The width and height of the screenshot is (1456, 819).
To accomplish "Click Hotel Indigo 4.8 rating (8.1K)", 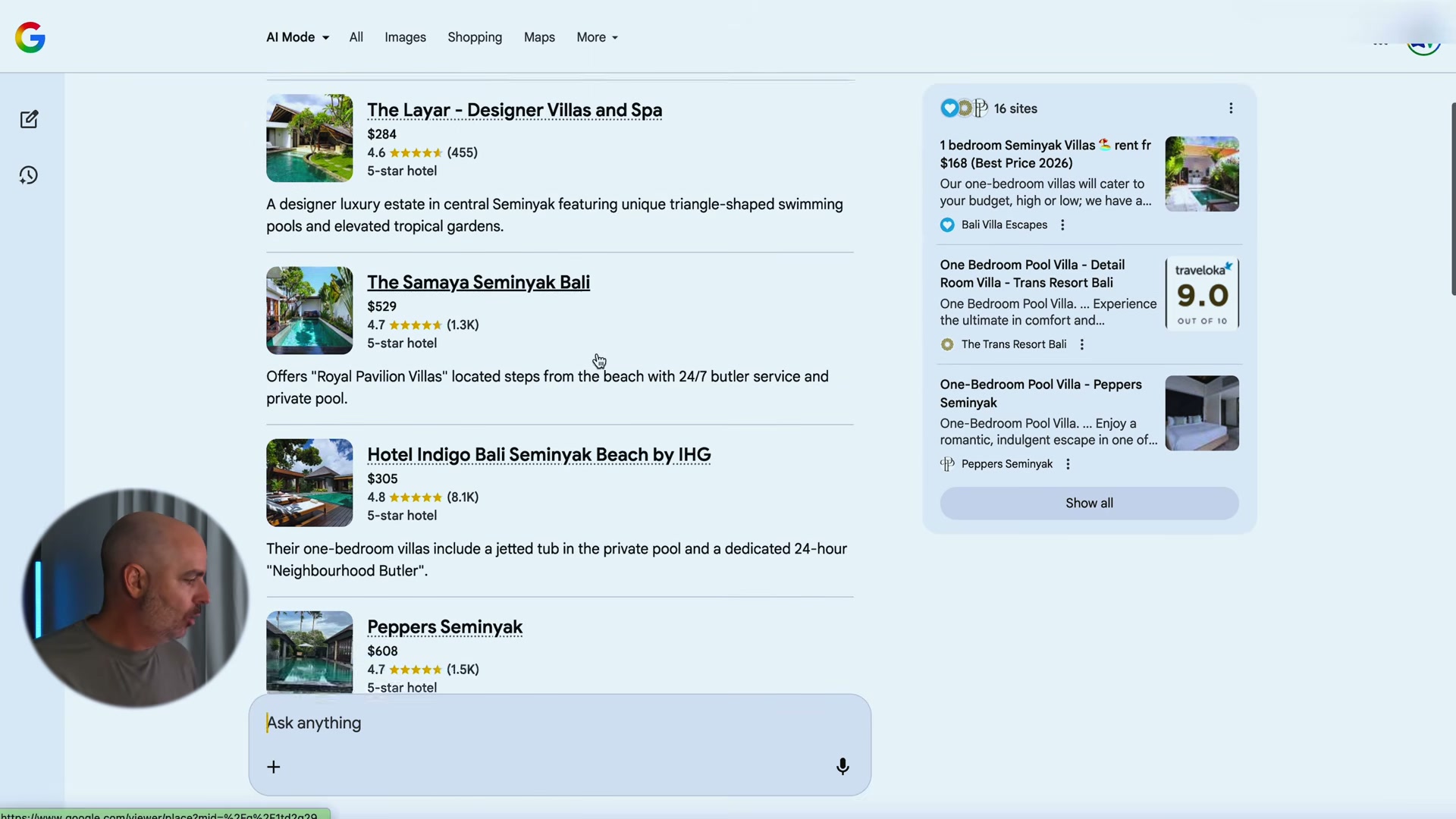I will (x=423, y=497).
